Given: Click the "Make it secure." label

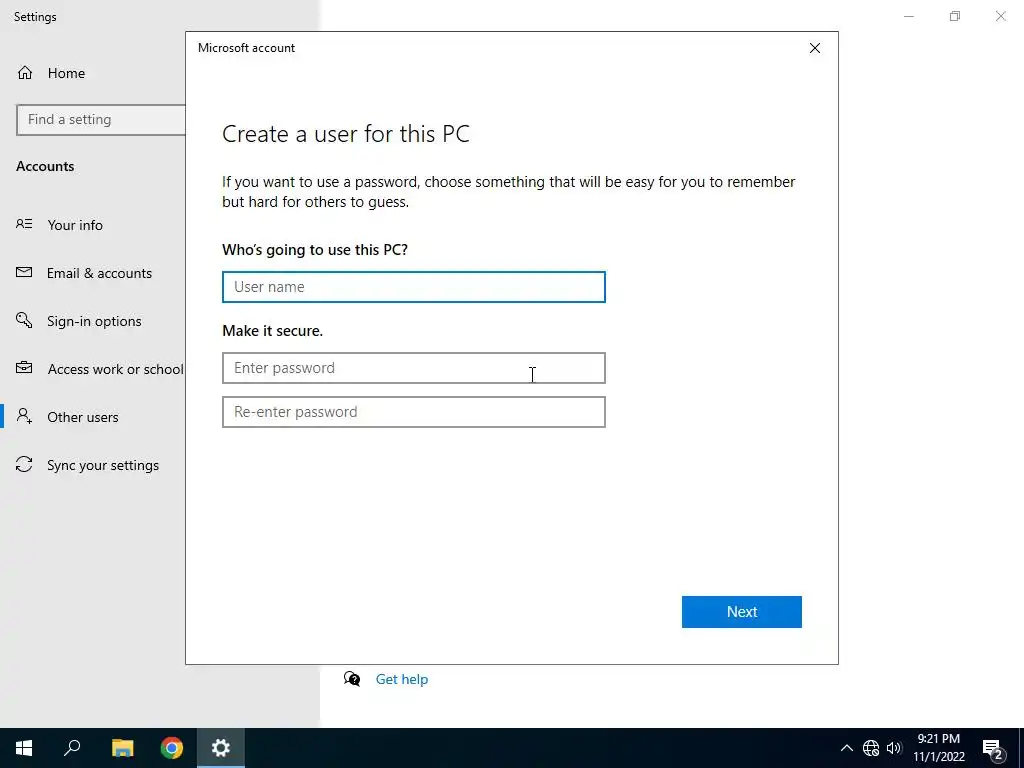Looking at the screenshot, I should click(272, 330).
